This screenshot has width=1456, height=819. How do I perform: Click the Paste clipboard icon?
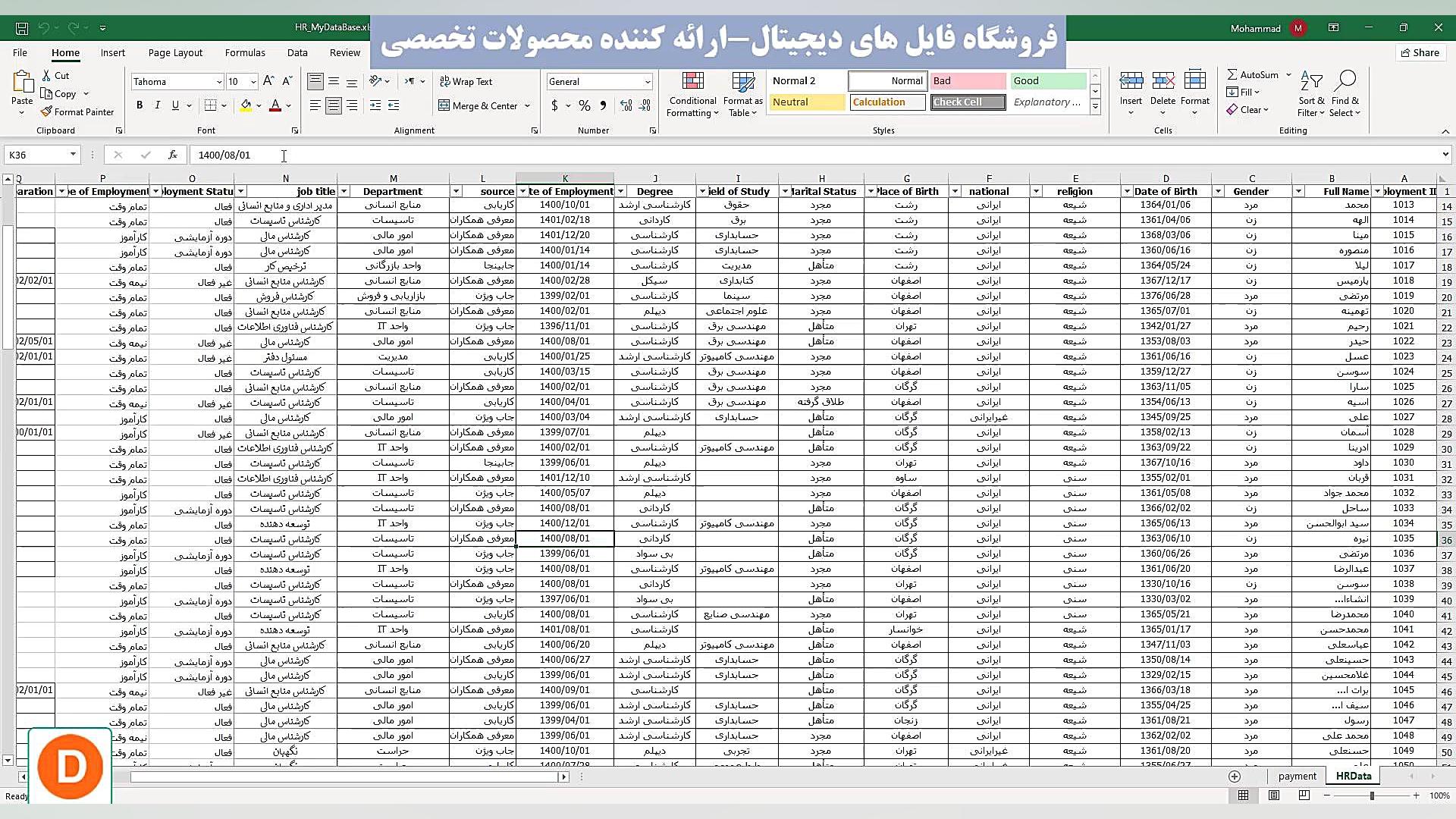tap(22, 82)
